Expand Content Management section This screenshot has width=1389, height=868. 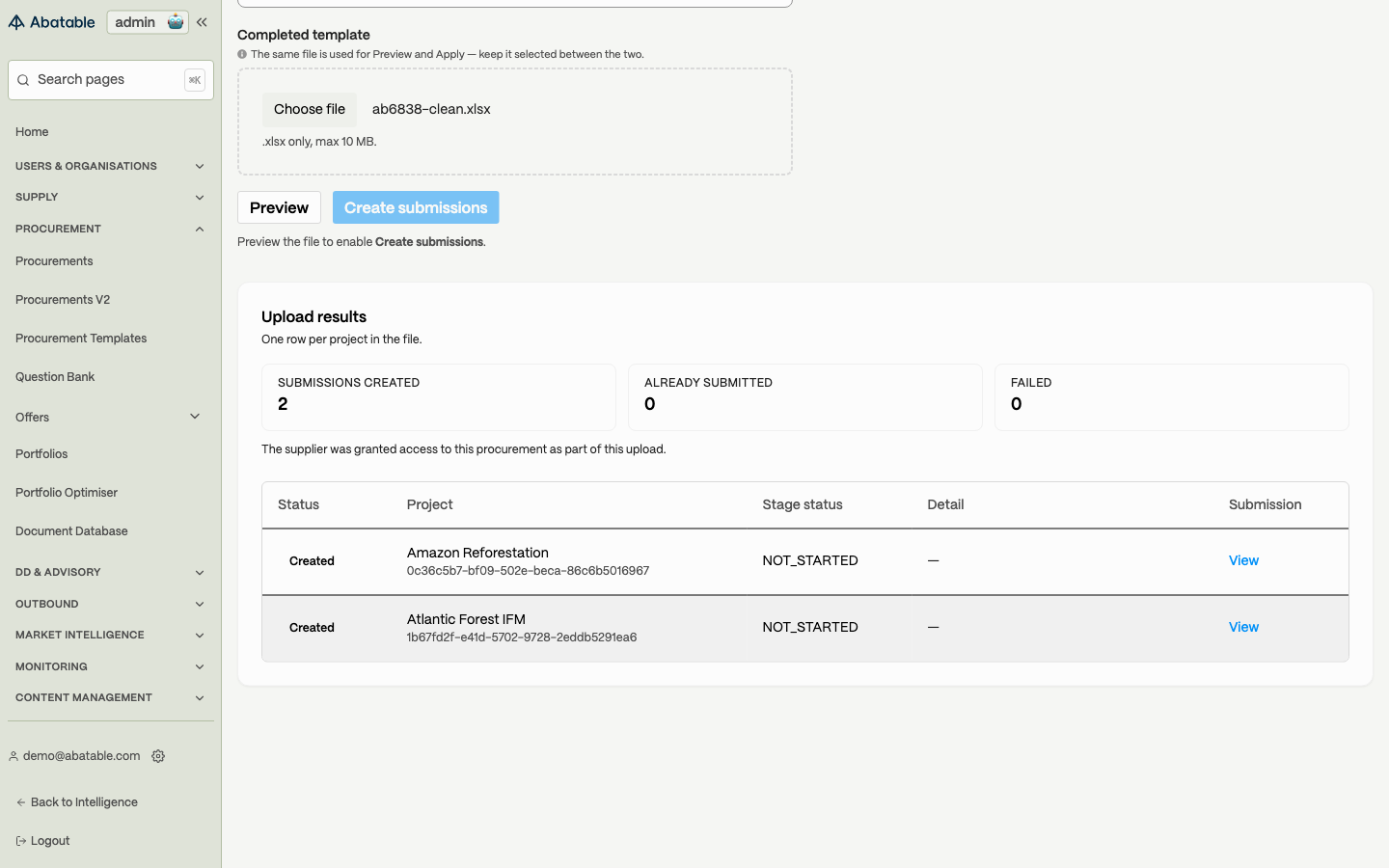tap(111, 697)
